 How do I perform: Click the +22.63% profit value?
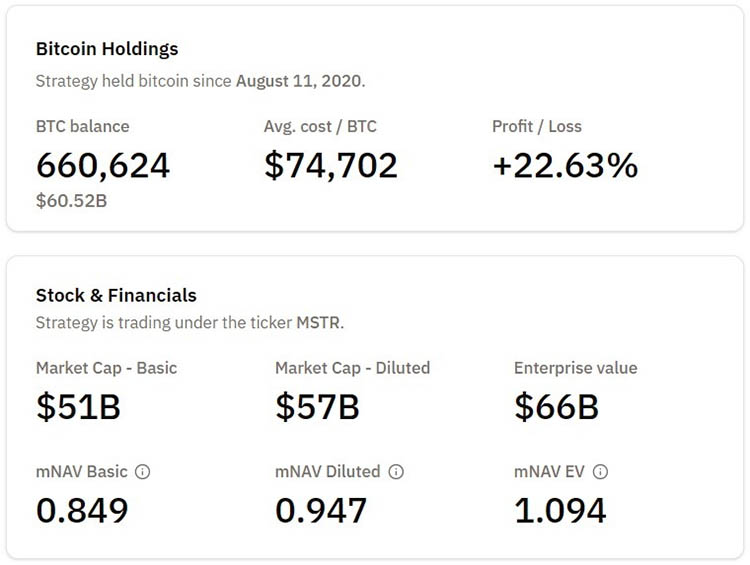[x=565, y=165]
